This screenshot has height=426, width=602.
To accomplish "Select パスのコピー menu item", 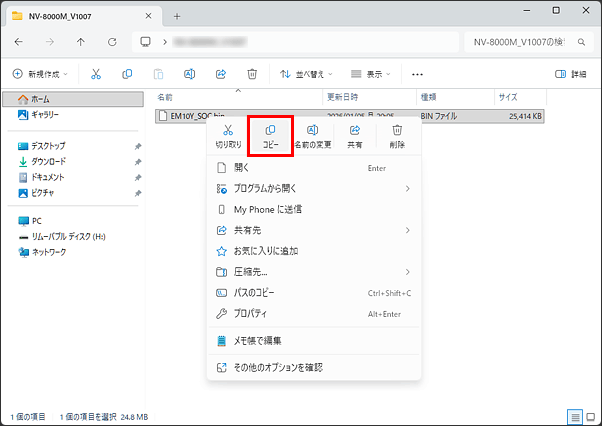I will click(314, 293).
